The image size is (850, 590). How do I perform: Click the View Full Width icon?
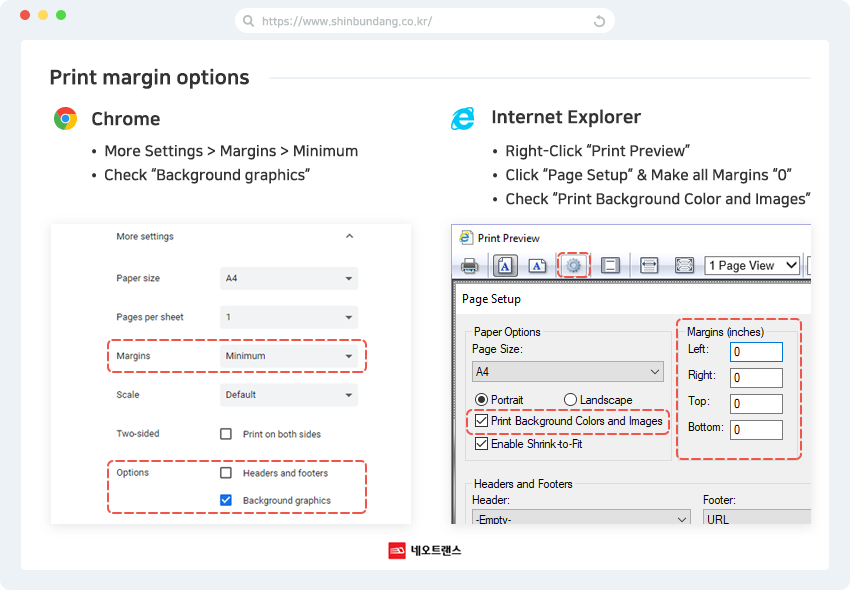coord(648,266)
